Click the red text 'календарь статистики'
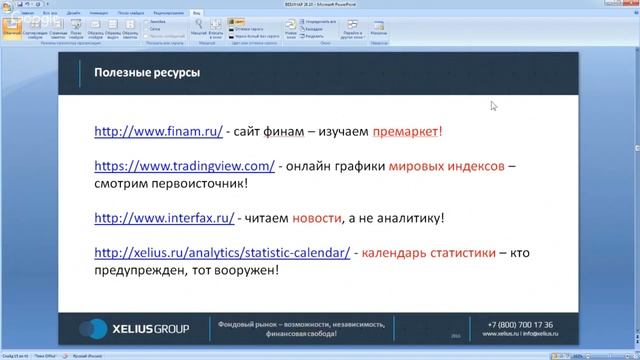640x360 pixels. [x=429, y=253]
